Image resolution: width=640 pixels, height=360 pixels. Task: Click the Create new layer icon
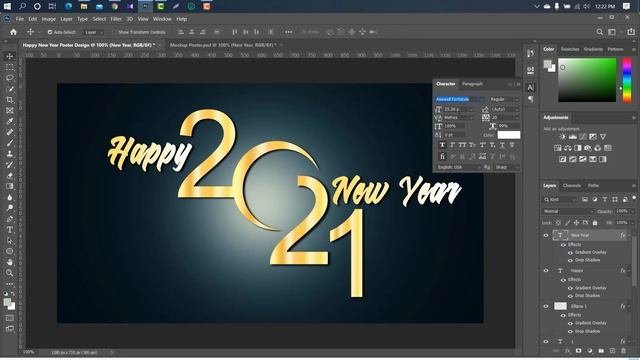pos(612,351)
